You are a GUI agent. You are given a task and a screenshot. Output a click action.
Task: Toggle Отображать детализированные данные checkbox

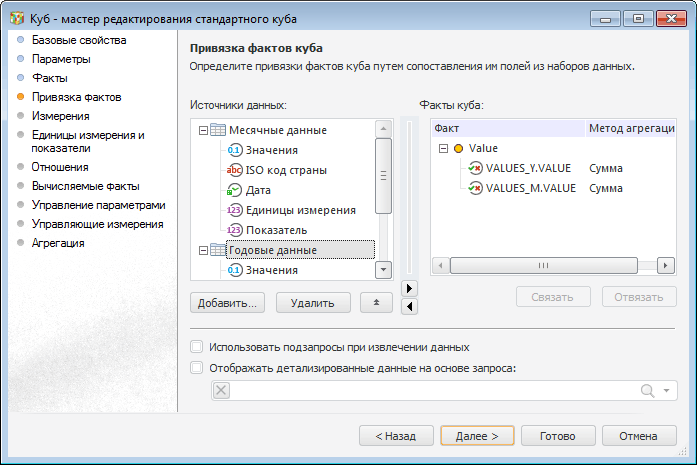click(x=197, y=367)
